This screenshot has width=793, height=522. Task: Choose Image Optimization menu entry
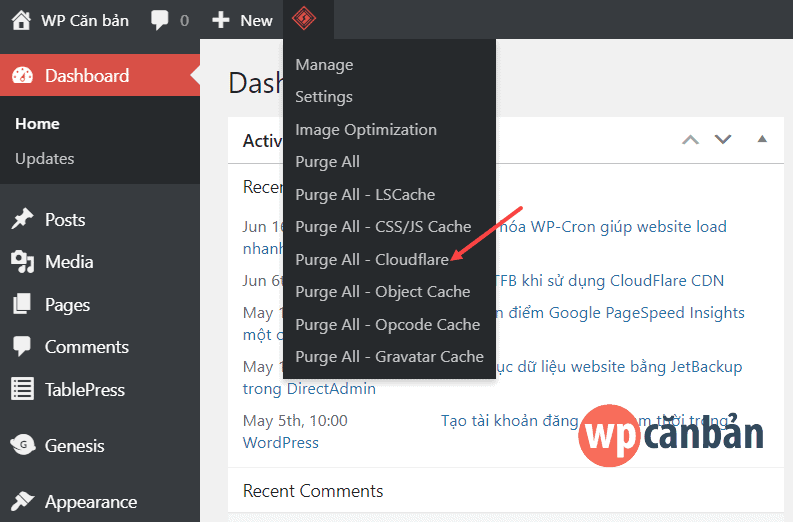[x=366, y=129]
